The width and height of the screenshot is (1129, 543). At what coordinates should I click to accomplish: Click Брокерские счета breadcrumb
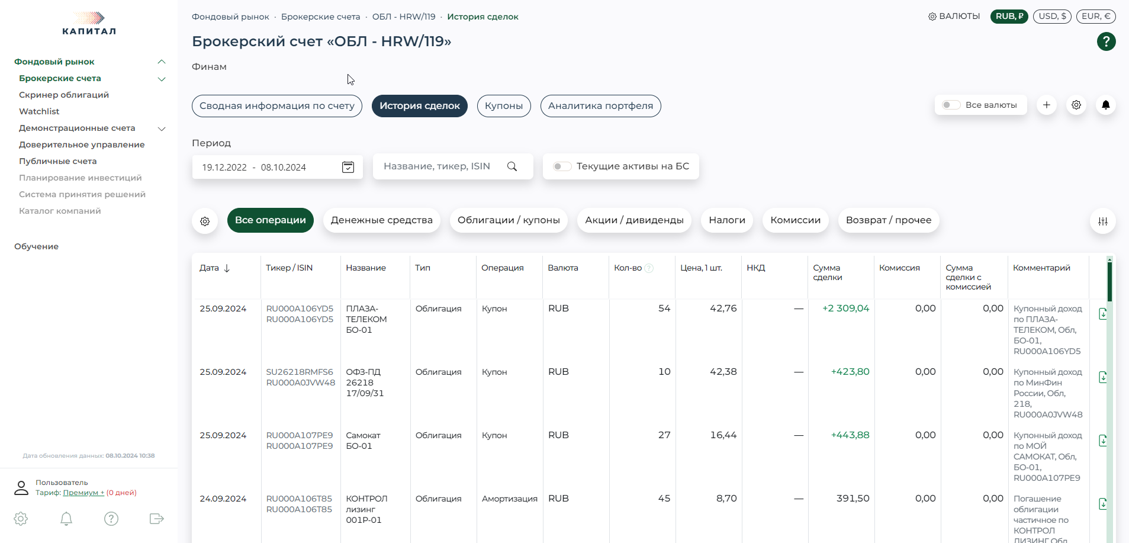[x=320, y=16]
